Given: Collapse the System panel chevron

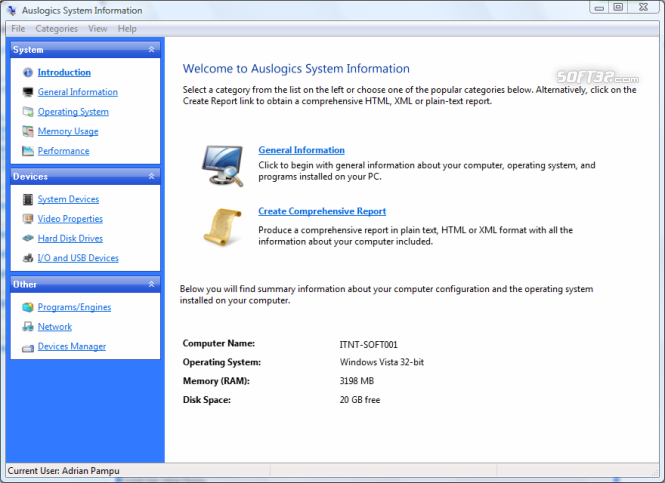Looking at the screenshot, I should (x=151, y=50).
